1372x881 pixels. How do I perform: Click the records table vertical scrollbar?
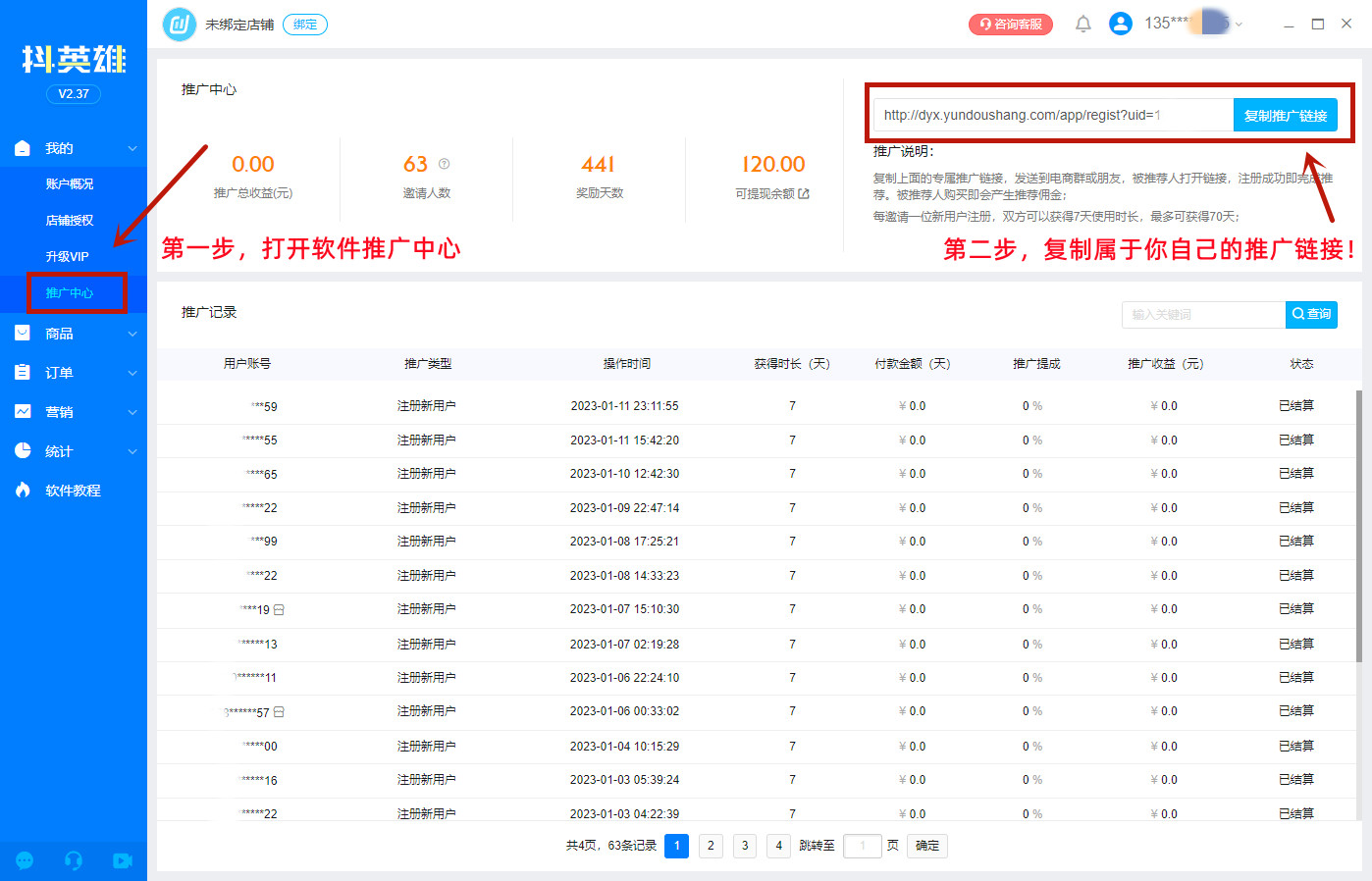coord(1359,526)
